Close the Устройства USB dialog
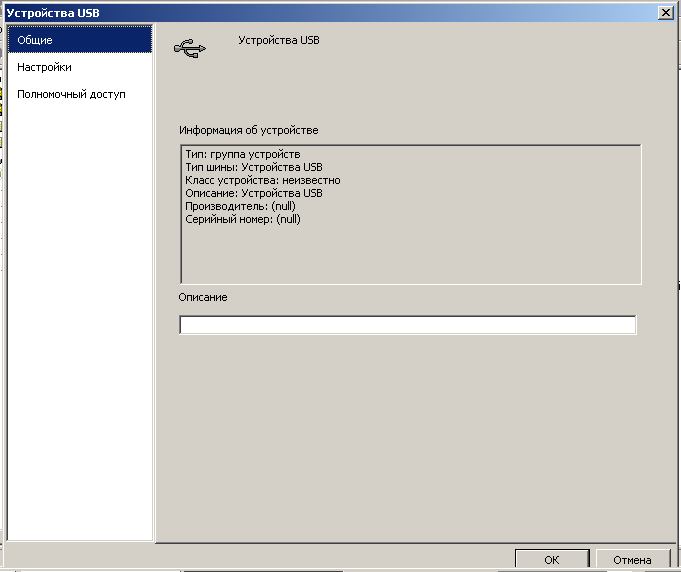 coord(666,13)
